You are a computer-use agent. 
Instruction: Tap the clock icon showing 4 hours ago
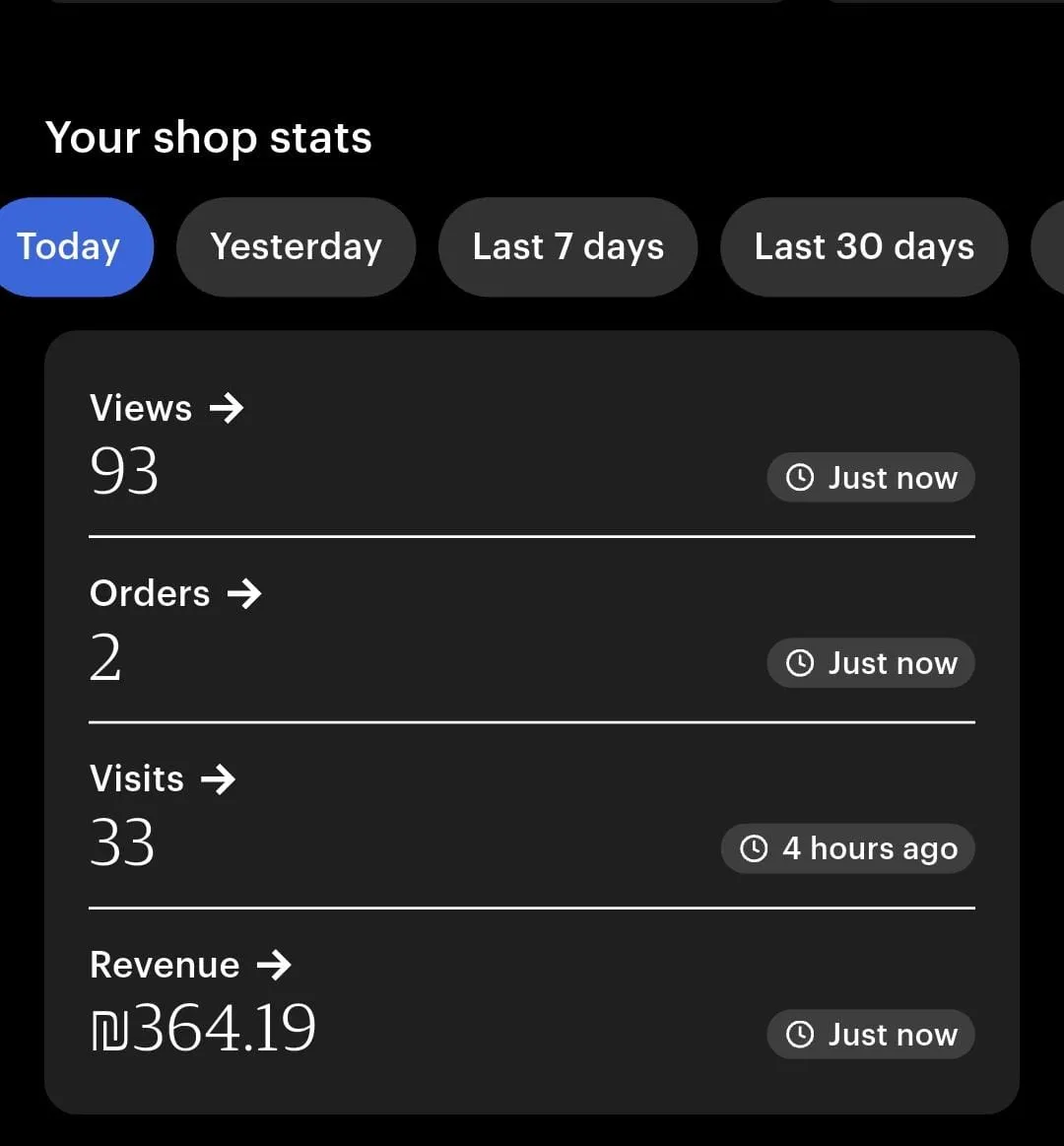click(x=754, y=848)
